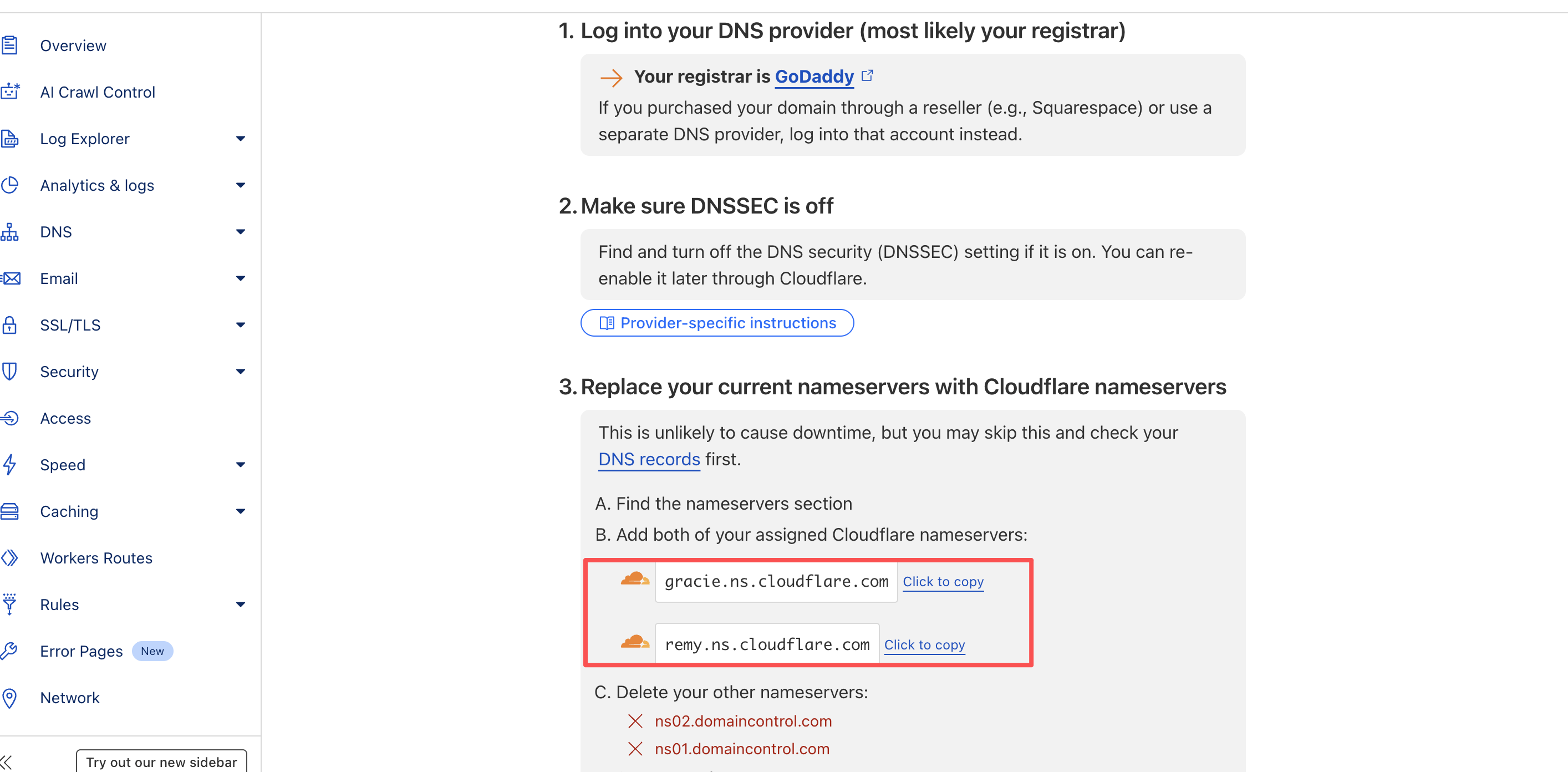Screen dimensions: 1568x772
Task: Open the Access menu item
Action: (x=65, y=418)
